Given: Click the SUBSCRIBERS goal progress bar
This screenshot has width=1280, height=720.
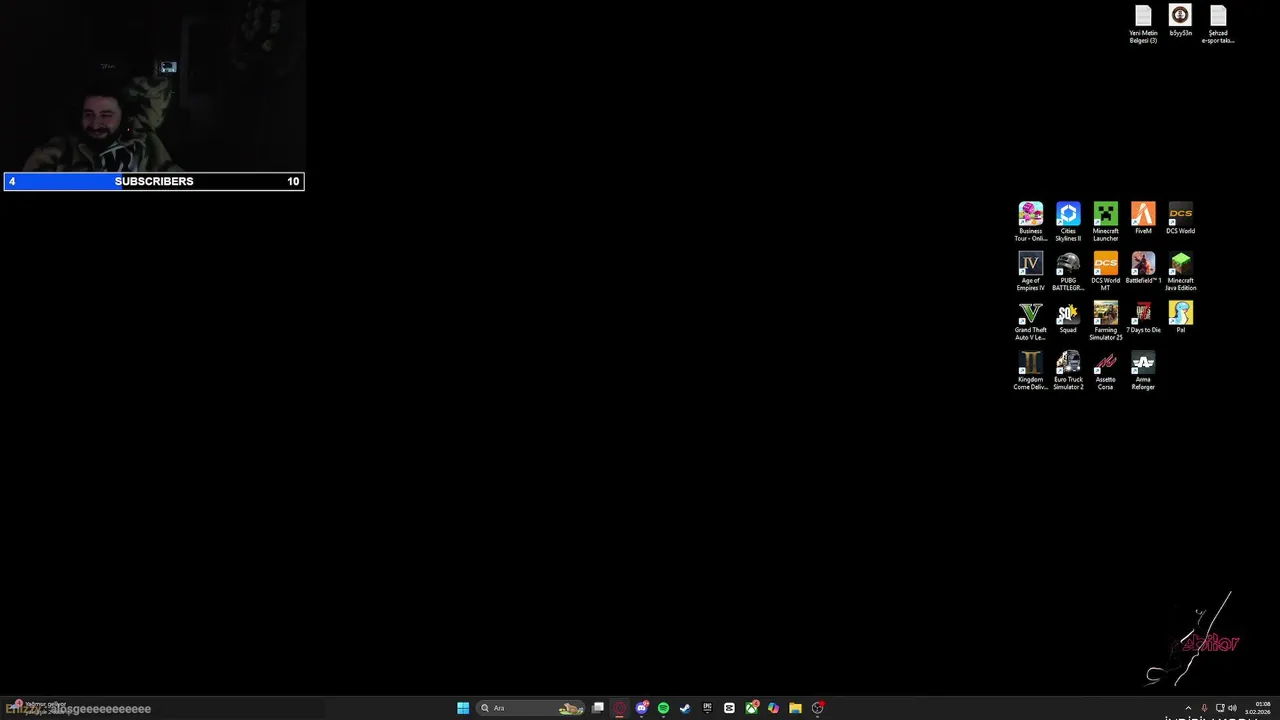Looking at the screenshot, I should click(154, 181).
